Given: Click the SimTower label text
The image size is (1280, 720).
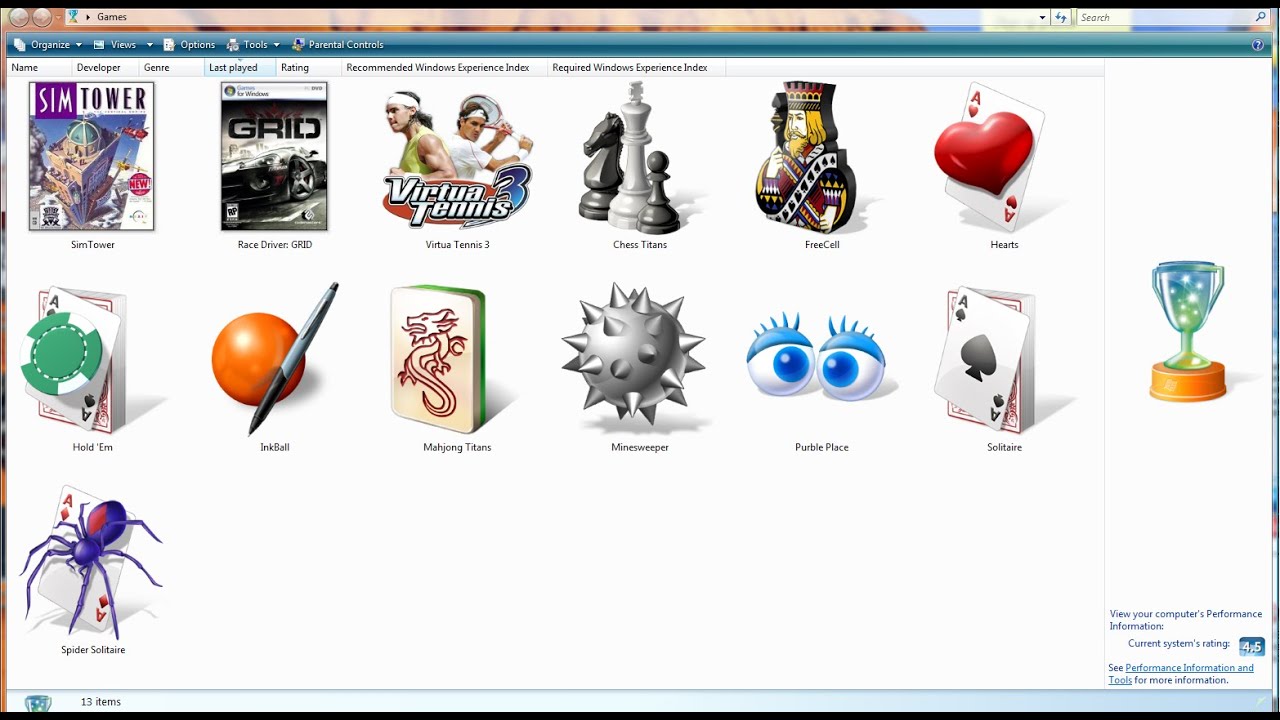Looking at the screenshot, I should [93, 245].
